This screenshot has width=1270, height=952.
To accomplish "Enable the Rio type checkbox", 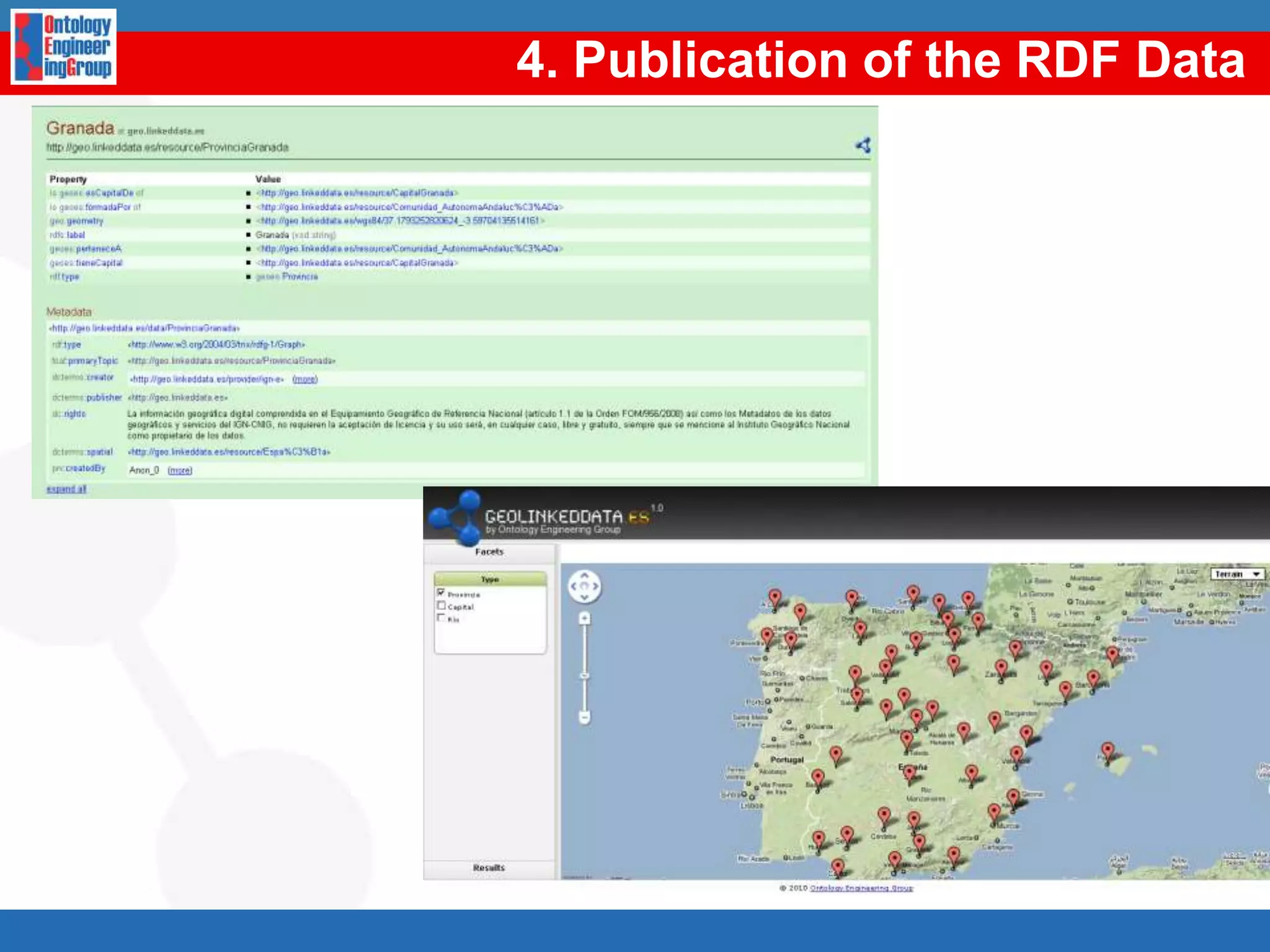I will point(441,618).
